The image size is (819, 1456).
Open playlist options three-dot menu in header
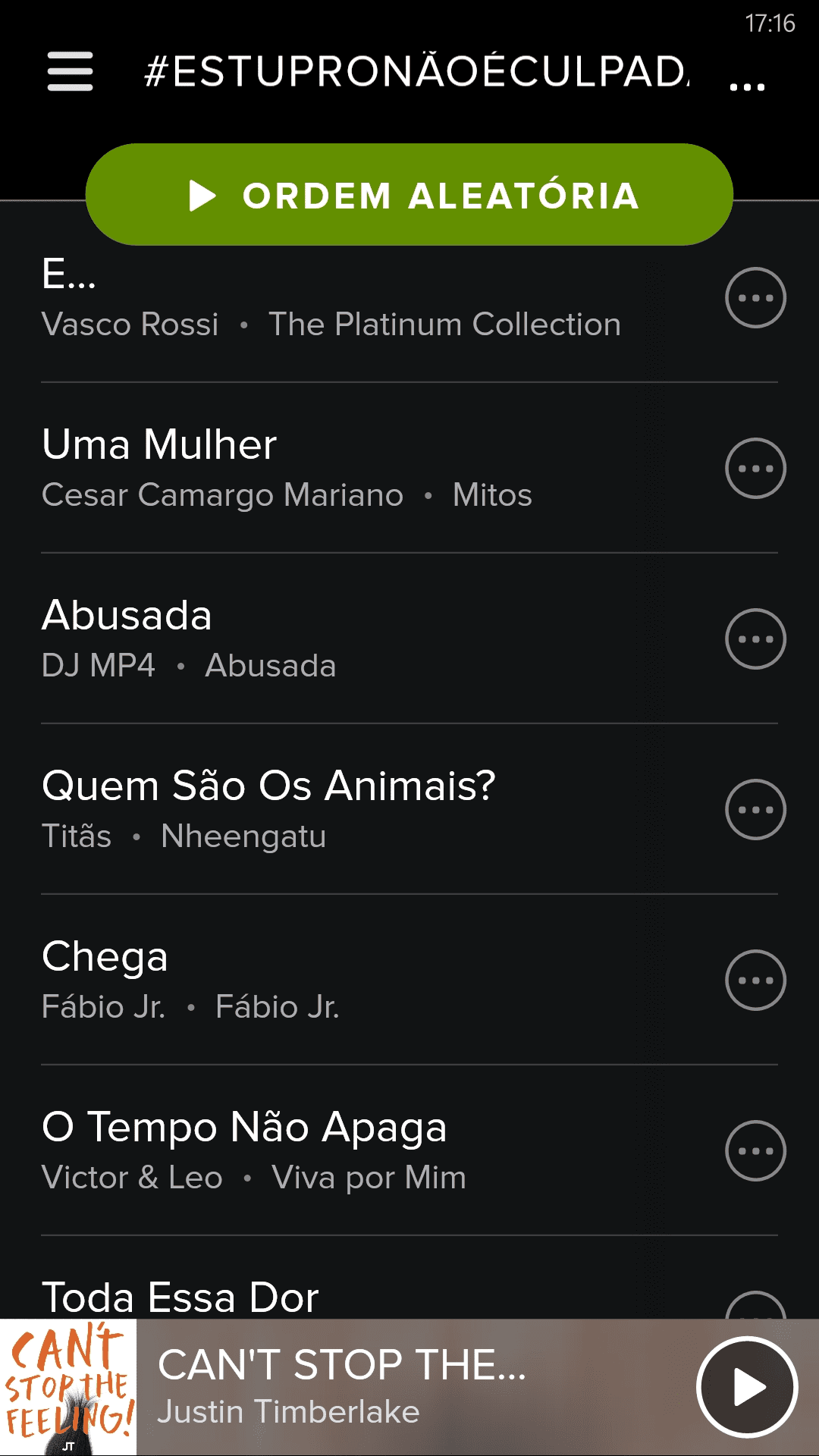click(747, 86)
